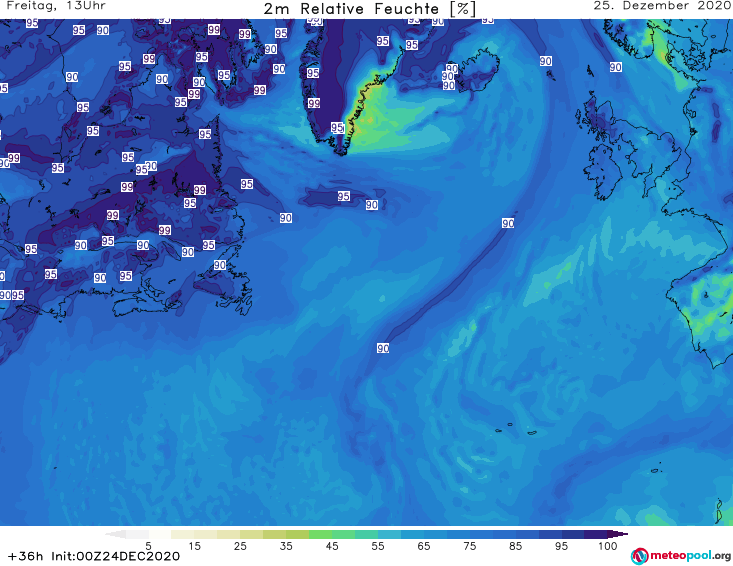Screen dimensions: 733x566
Task: Click the legend value '5'
Action: pyautogui.click(x=148, y=546)
